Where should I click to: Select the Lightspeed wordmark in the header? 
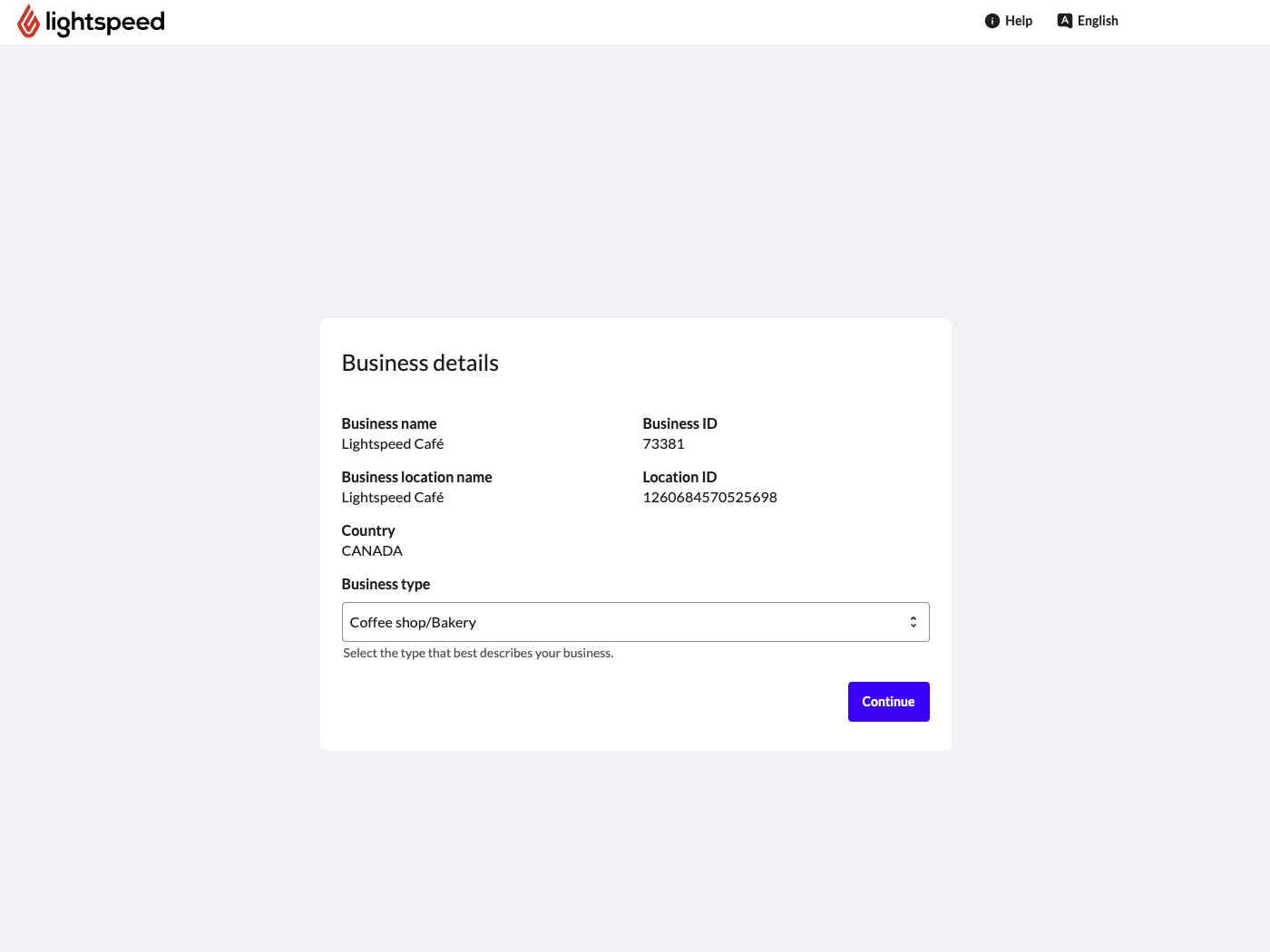tap(106, 21)
